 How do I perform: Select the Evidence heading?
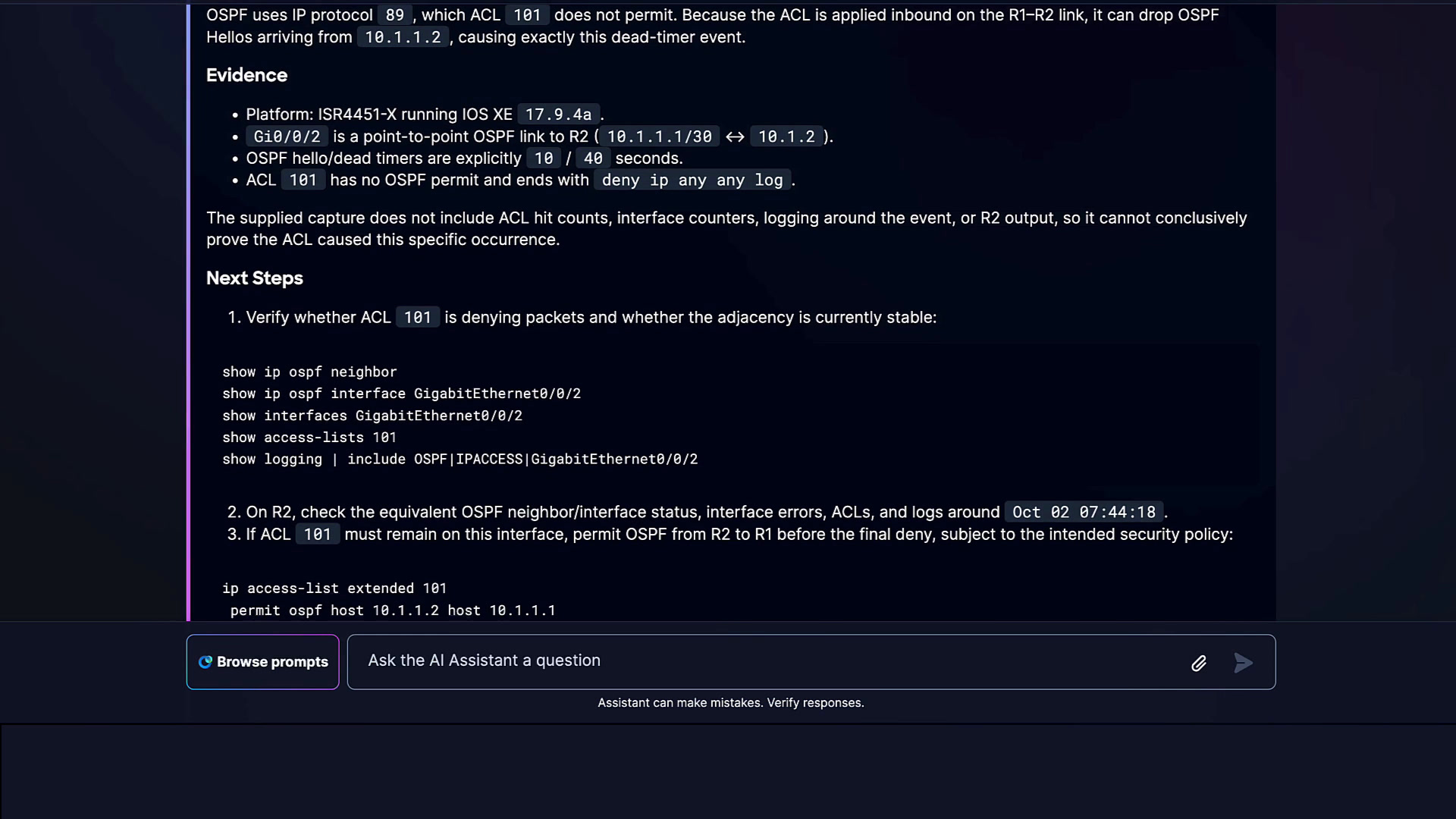tap(246, 75)
